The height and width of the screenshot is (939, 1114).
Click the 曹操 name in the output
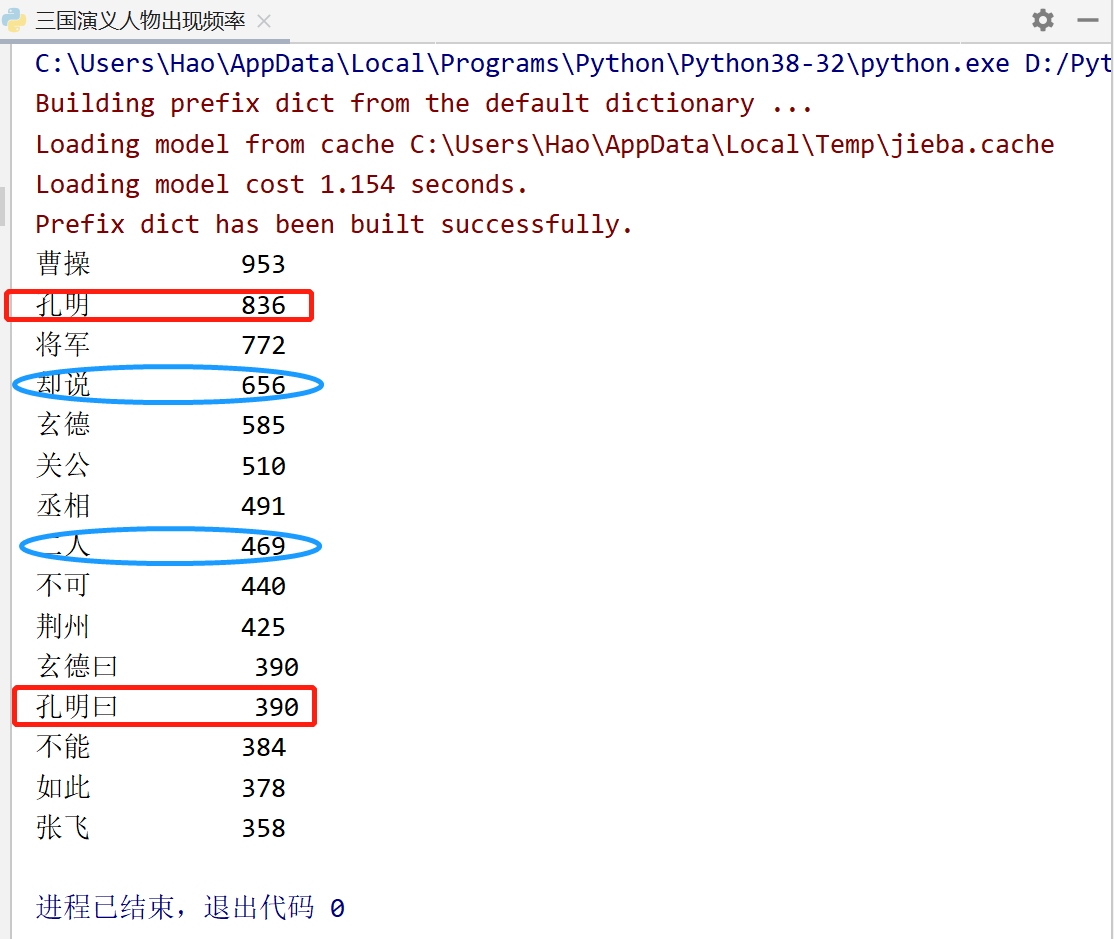(x=63, y=264)
